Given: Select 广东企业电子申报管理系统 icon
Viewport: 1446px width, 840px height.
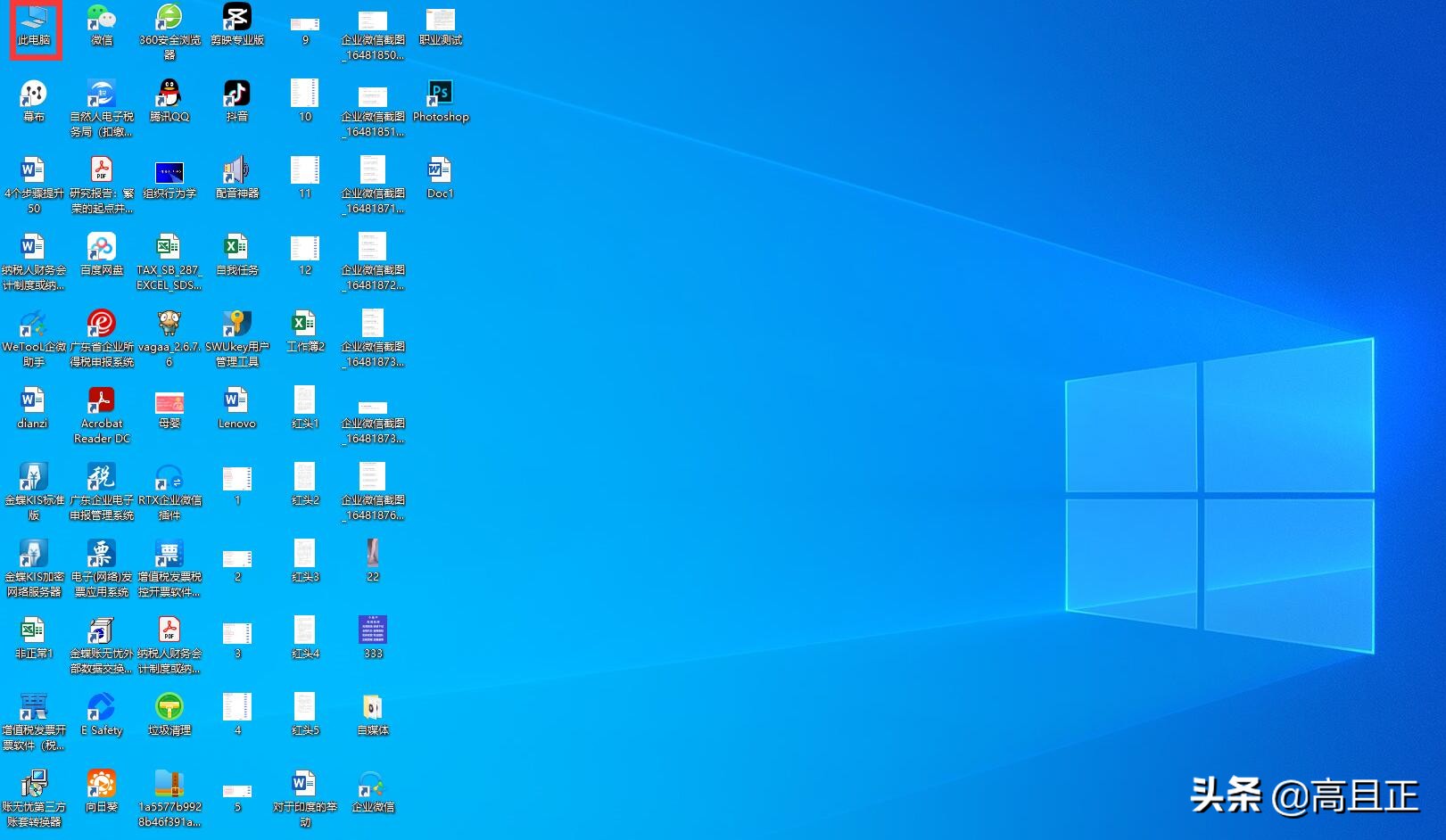Looking at the screenshot, I should click(102, 491).
